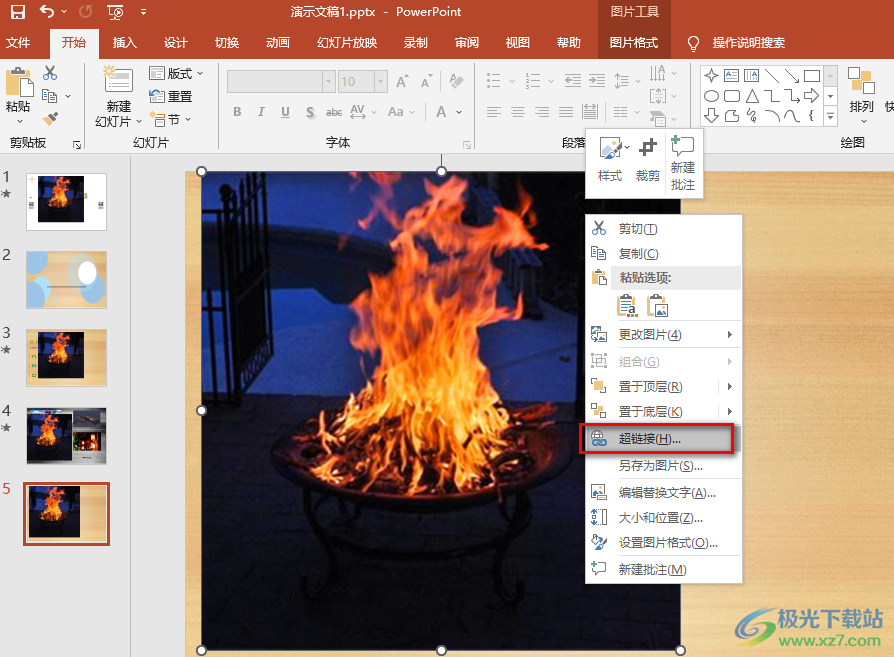This screenshot has width=894, height=657.
Task: Select the oval shape in shapes gallery
Action: point(711,96)
